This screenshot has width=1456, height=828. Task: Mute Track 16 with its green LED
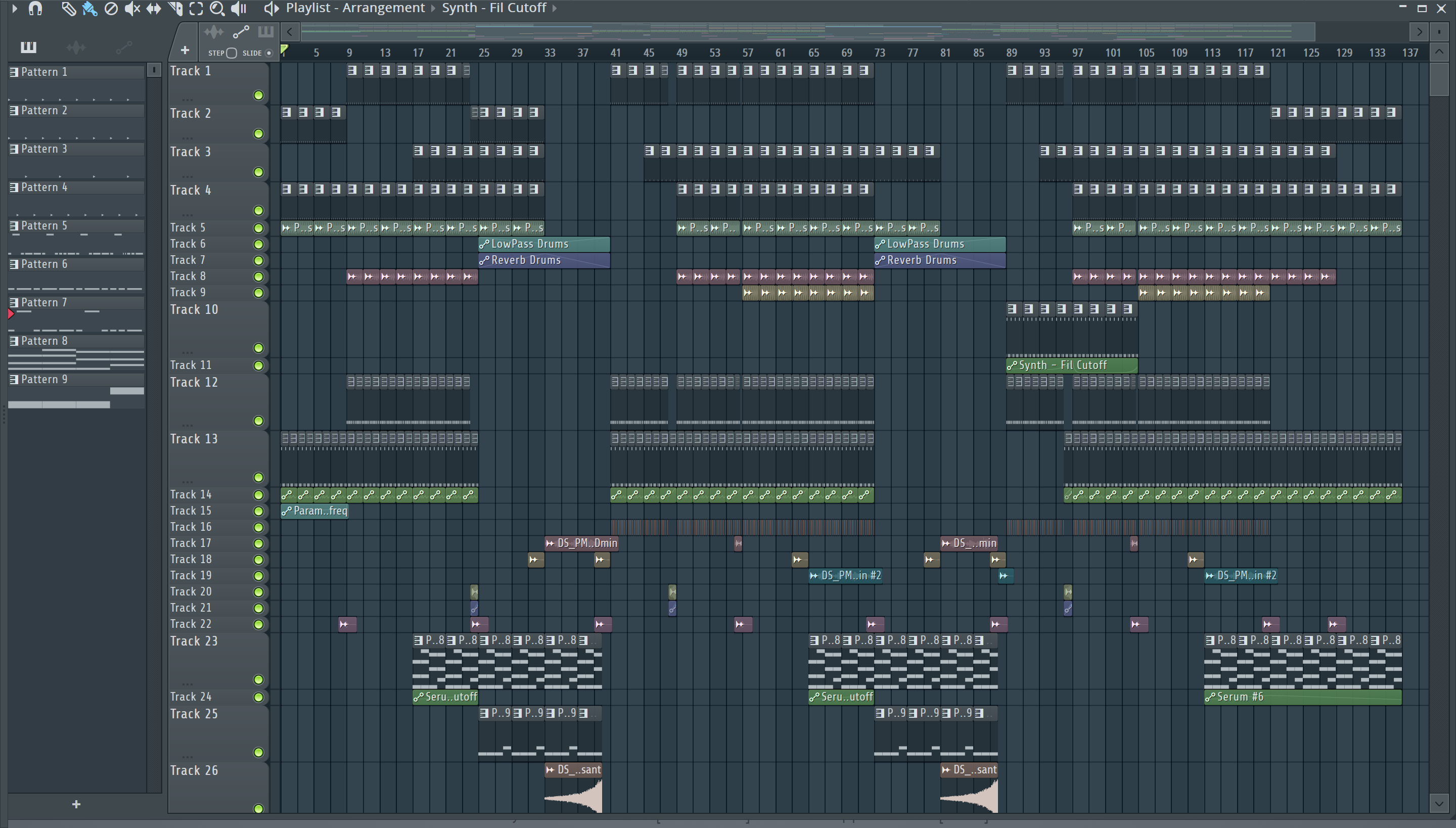click(x=258, y=527)
